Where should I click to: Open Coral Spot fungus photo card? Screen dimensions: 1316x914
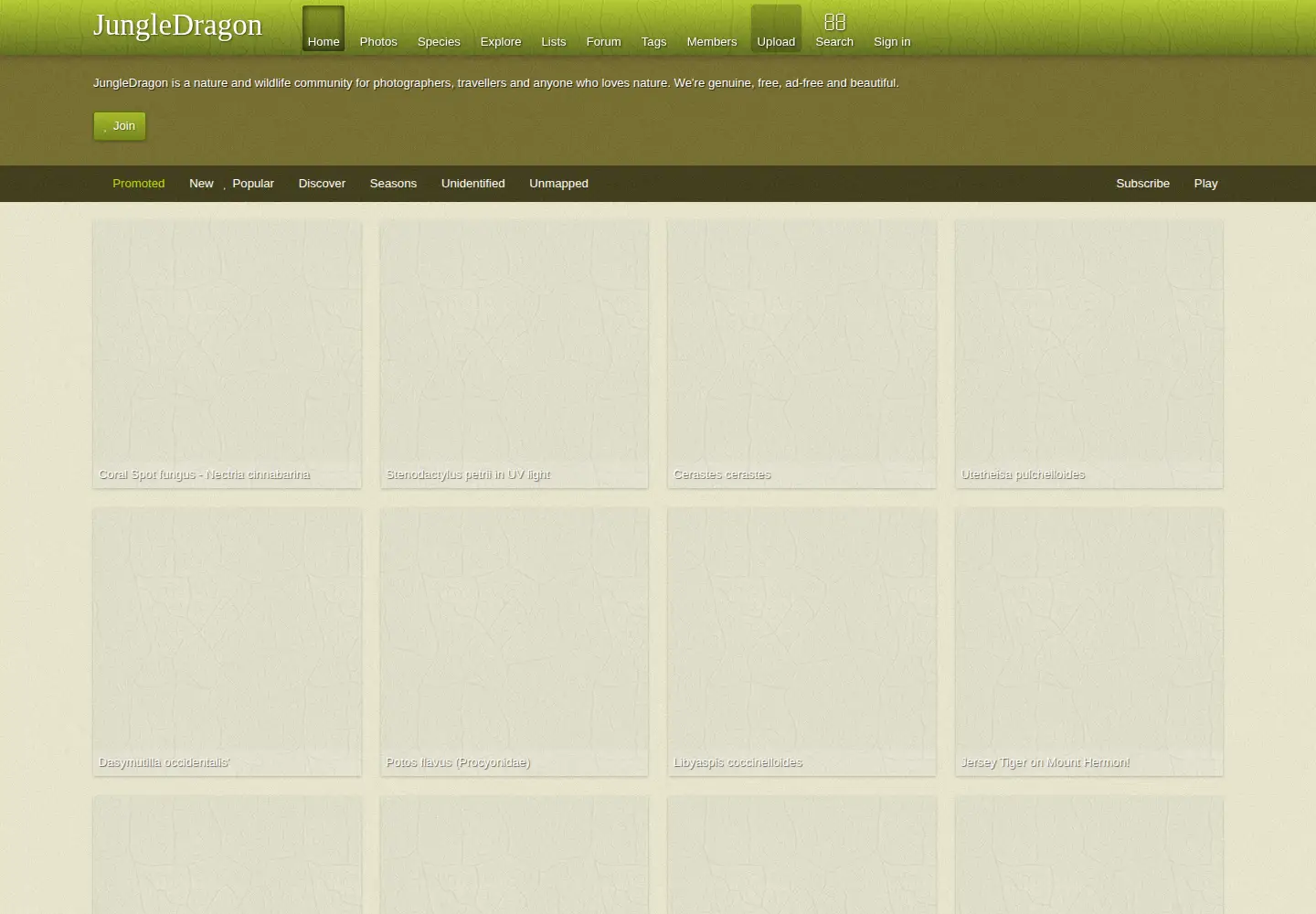227,354
